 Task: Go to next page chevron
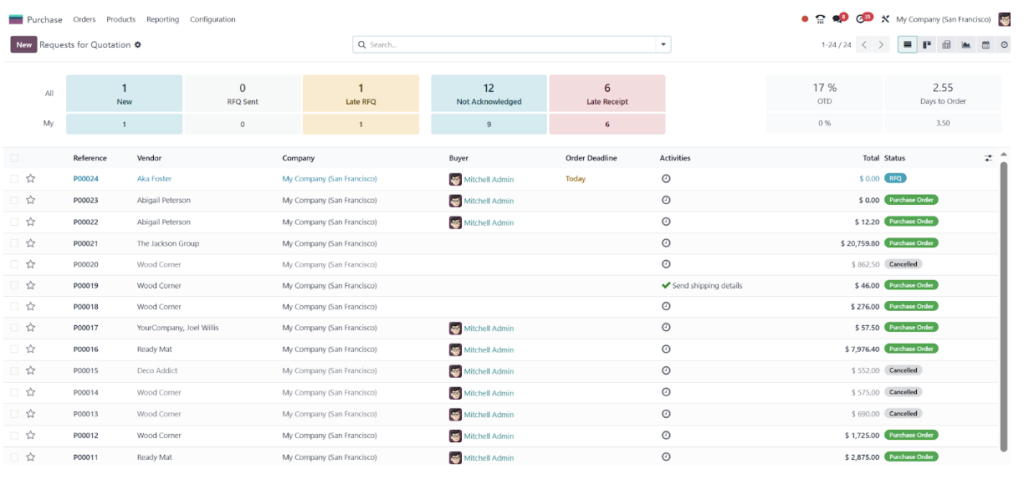[881, 45]
